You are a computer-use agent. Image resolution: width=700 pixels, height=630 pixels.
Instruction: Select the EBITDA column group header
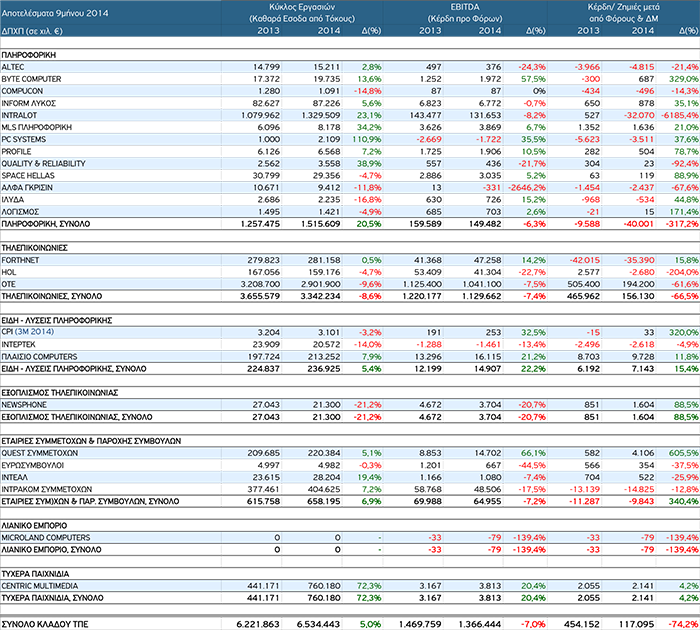click(465, 7)
